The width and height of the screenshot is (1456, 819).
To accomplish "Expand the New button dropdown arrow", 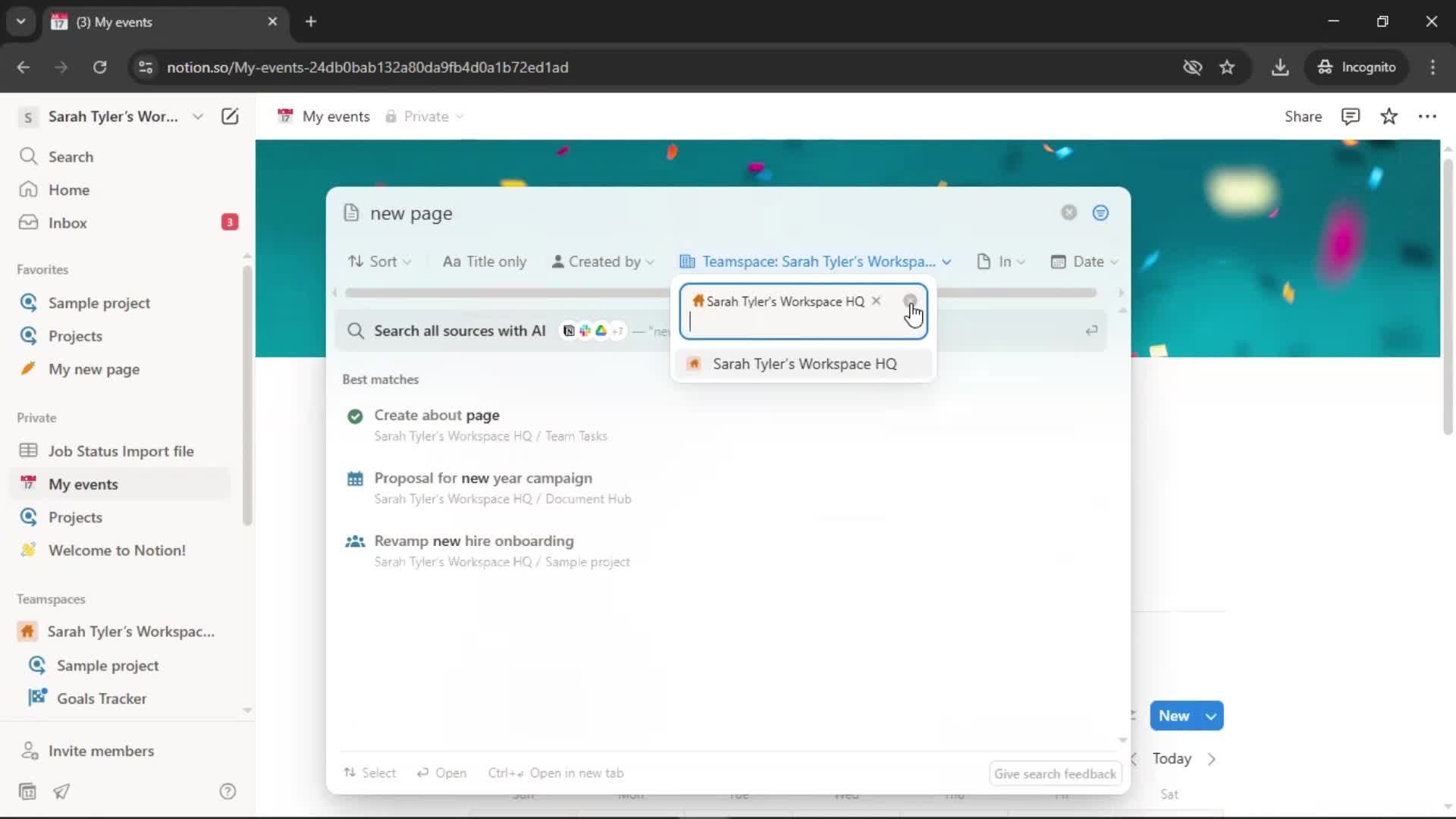I will tap(1211, 716).
